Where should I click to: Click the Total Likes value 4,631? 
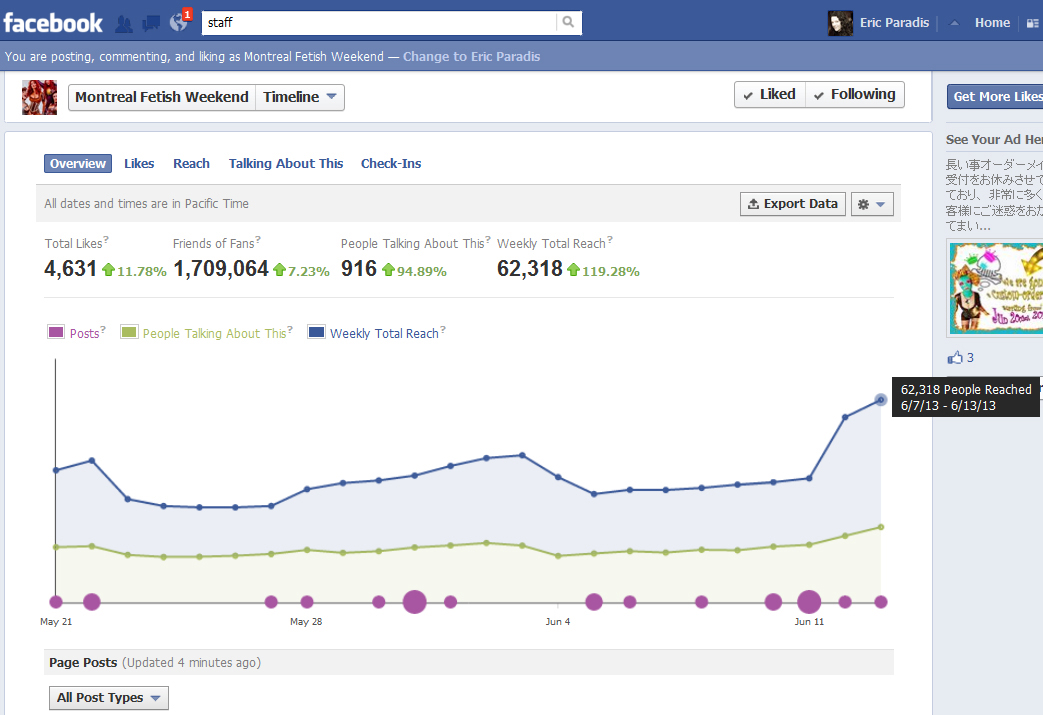click(x=71, y=269)
